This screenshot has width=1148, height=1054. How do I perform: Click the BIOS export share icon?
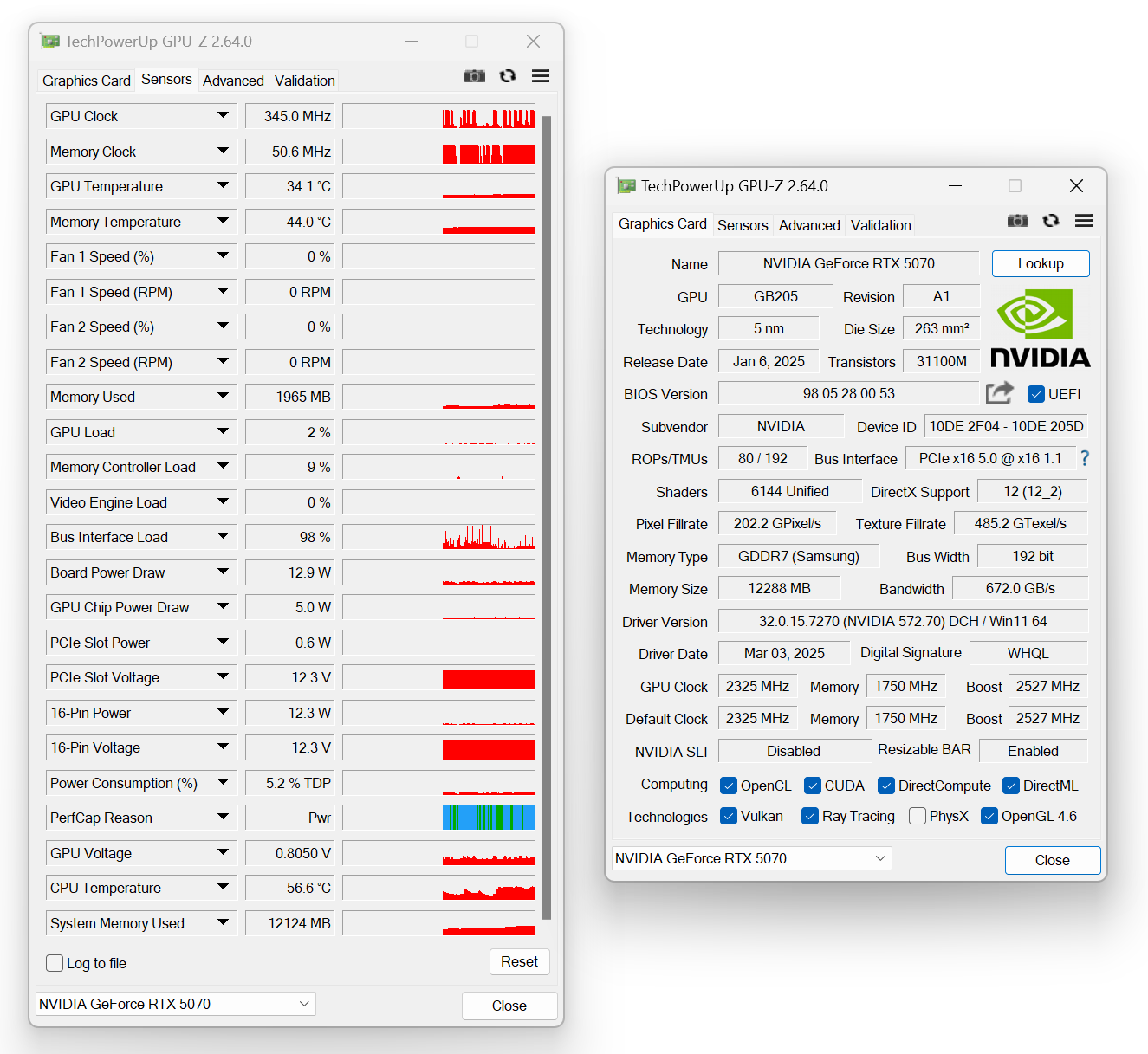(1000, 393)
